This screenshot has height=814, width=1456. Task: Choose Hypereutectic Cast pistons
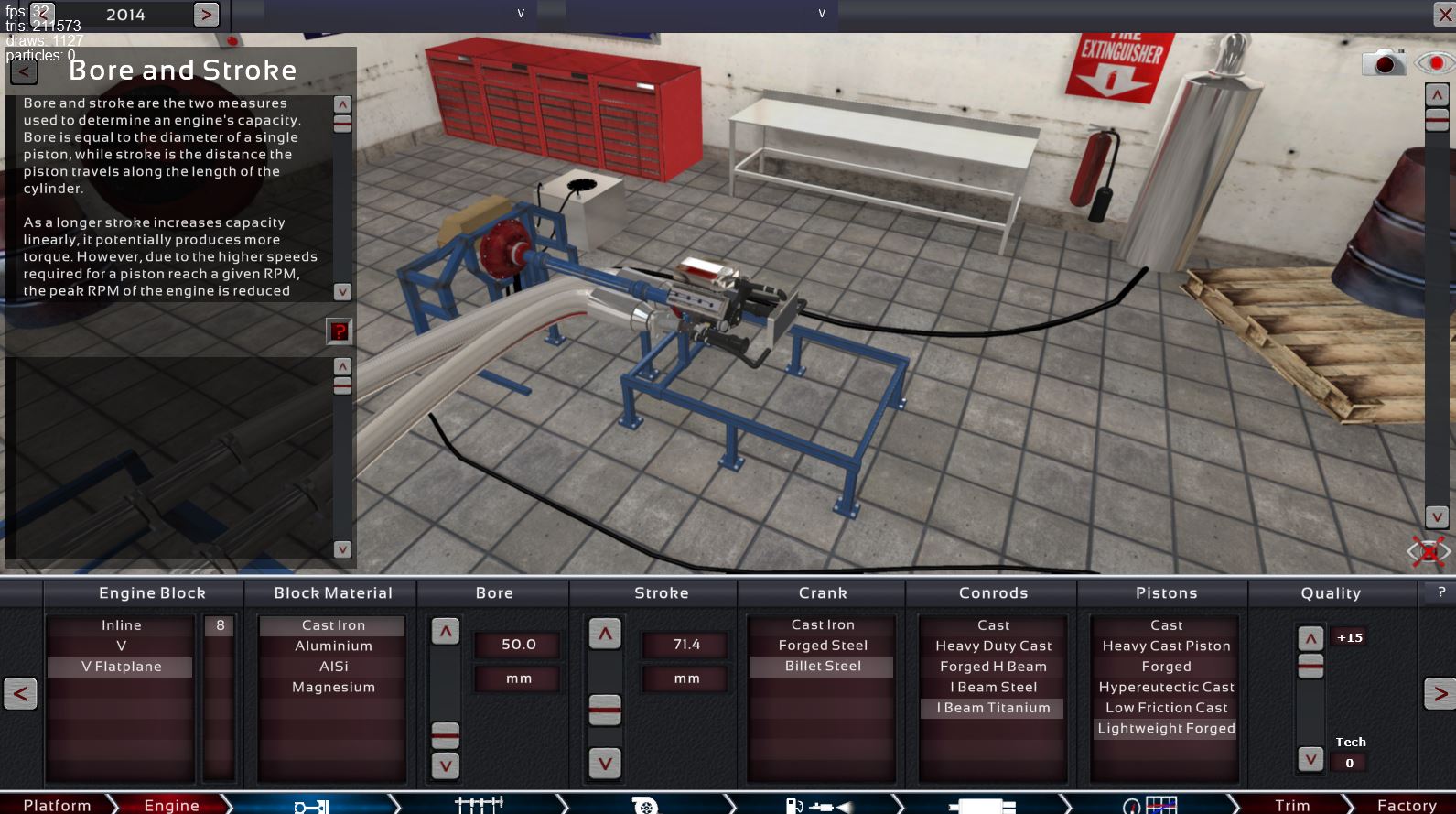click(1166, 688)
